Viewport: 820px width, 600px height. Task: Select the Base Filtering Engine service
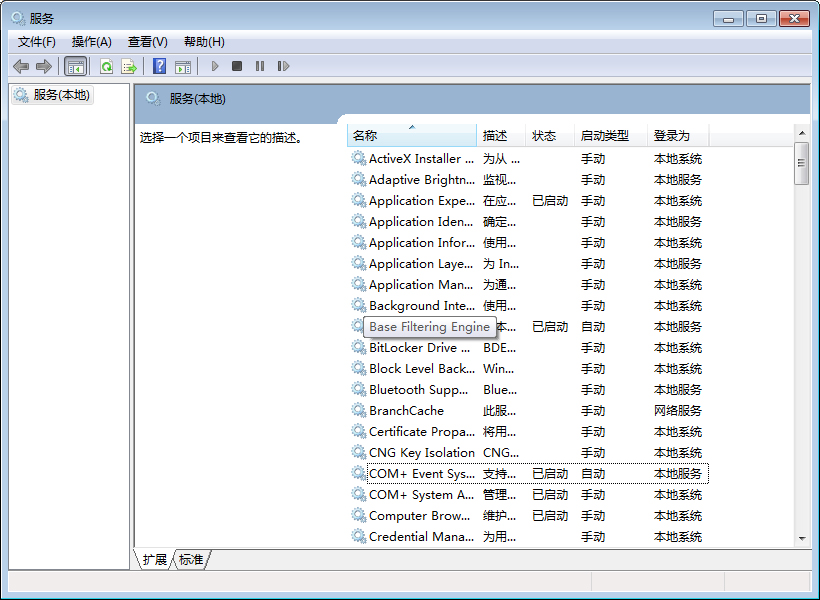point(428,326)
